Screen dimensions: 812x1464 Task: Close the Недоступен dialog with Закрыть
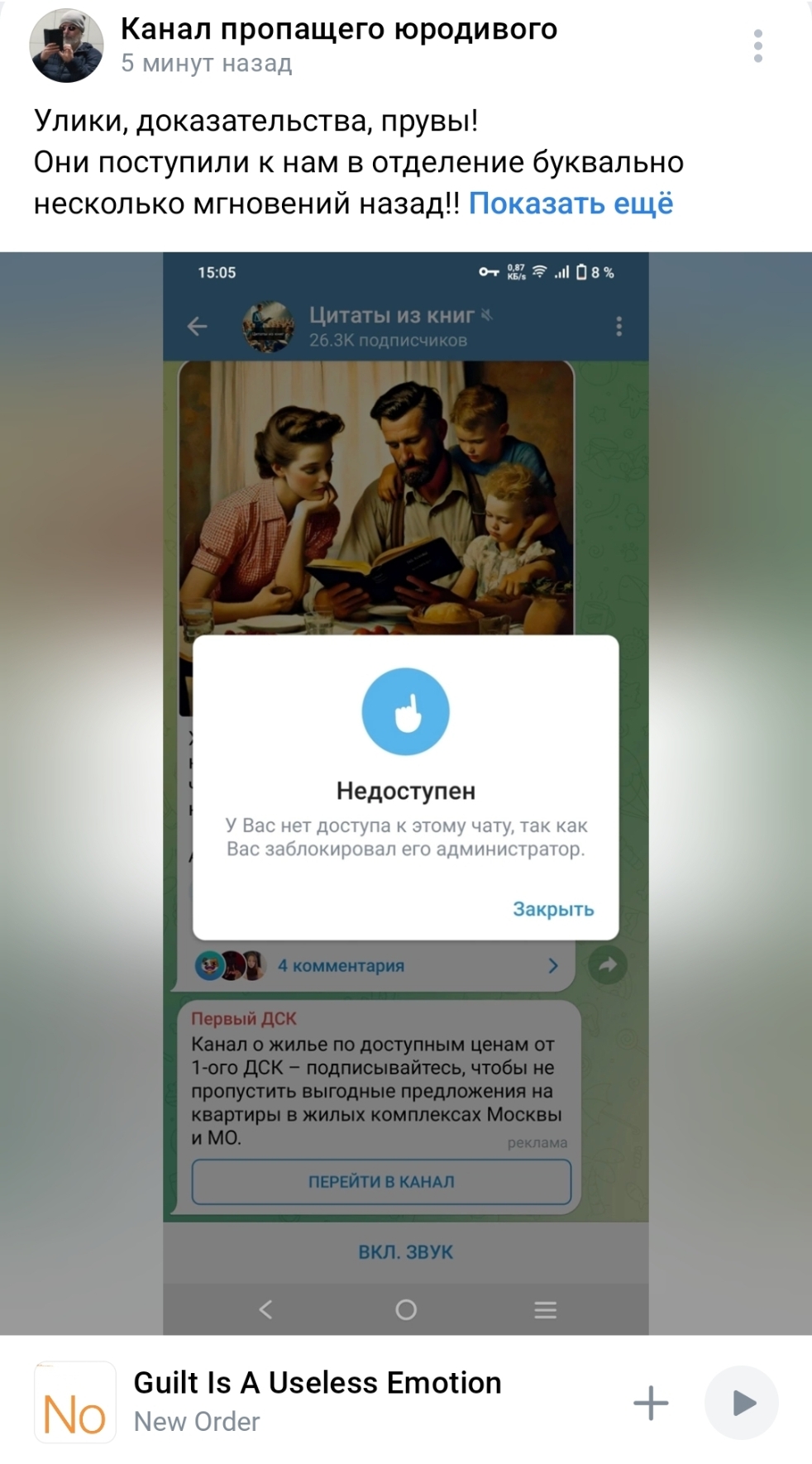tap(553, 909)
